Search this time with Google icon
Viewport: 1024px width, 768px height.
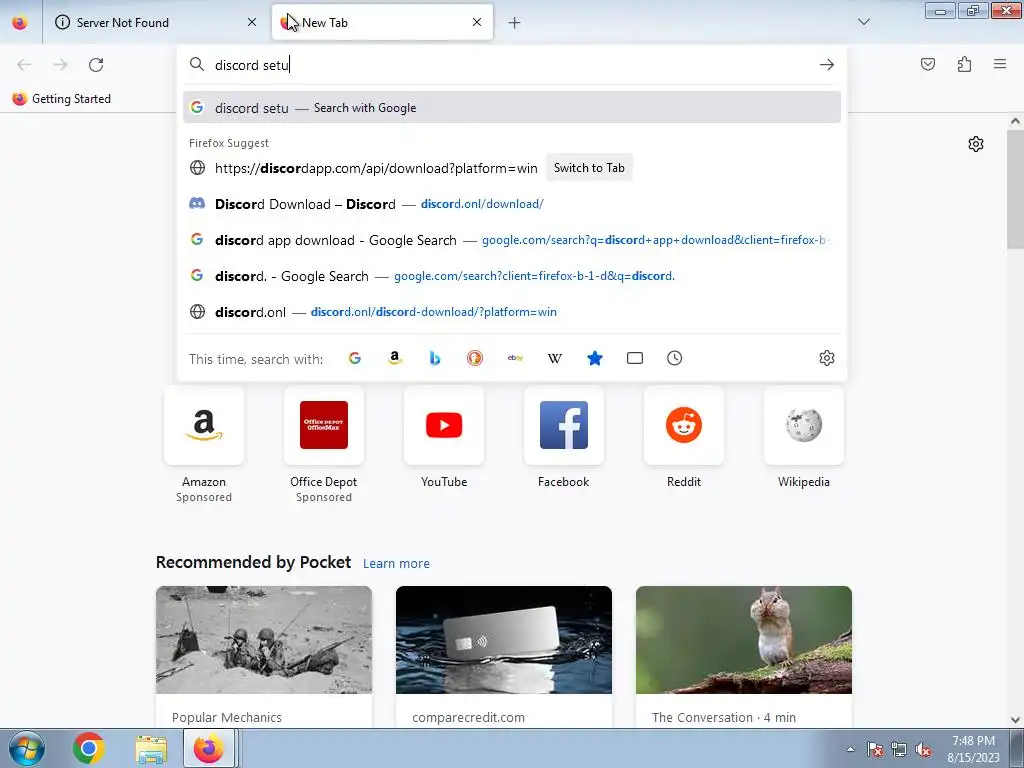click(x=355, y=358)
